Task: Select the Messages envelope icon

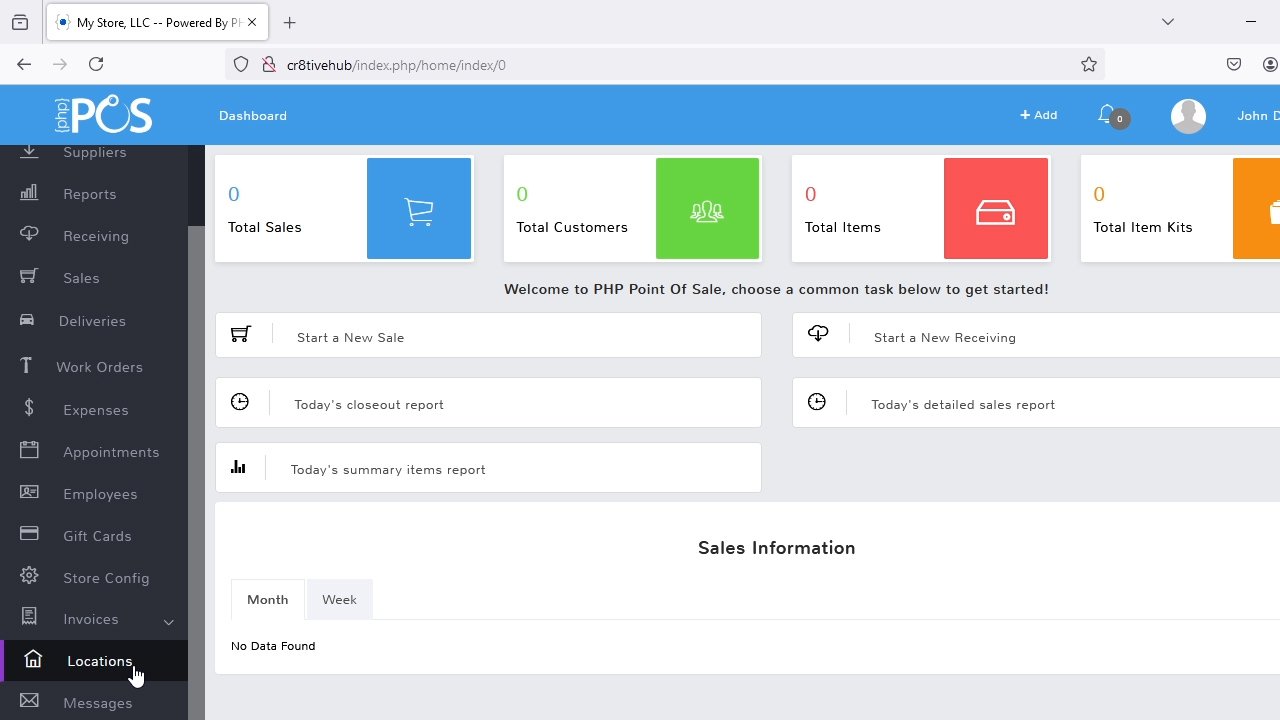Action: click(x=29, y=701)
